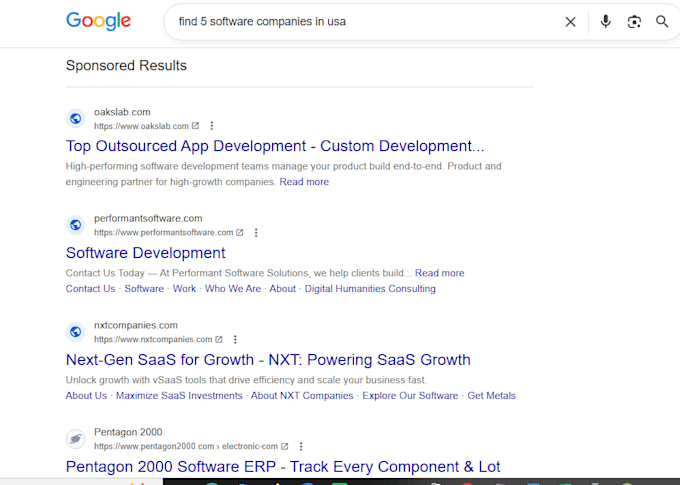Click the Pentagon 2000 favicon
This screenshot has height=485, width=680.
click(x=76, y=439)
